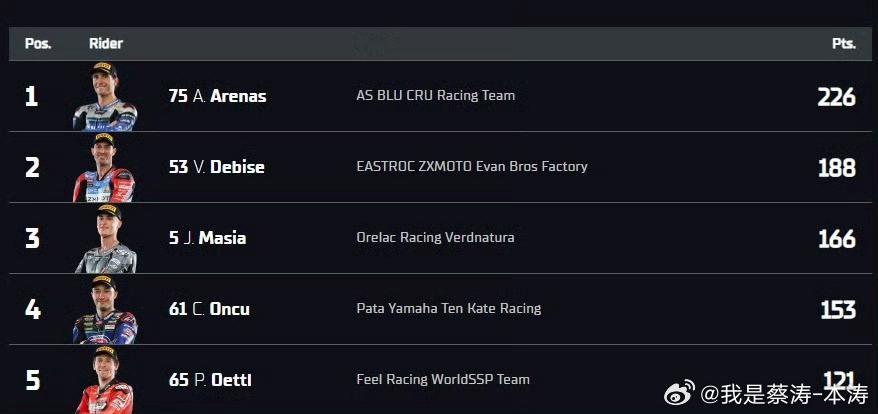Select Pata Yamaha Ten Kate Racing

point(449,308)
